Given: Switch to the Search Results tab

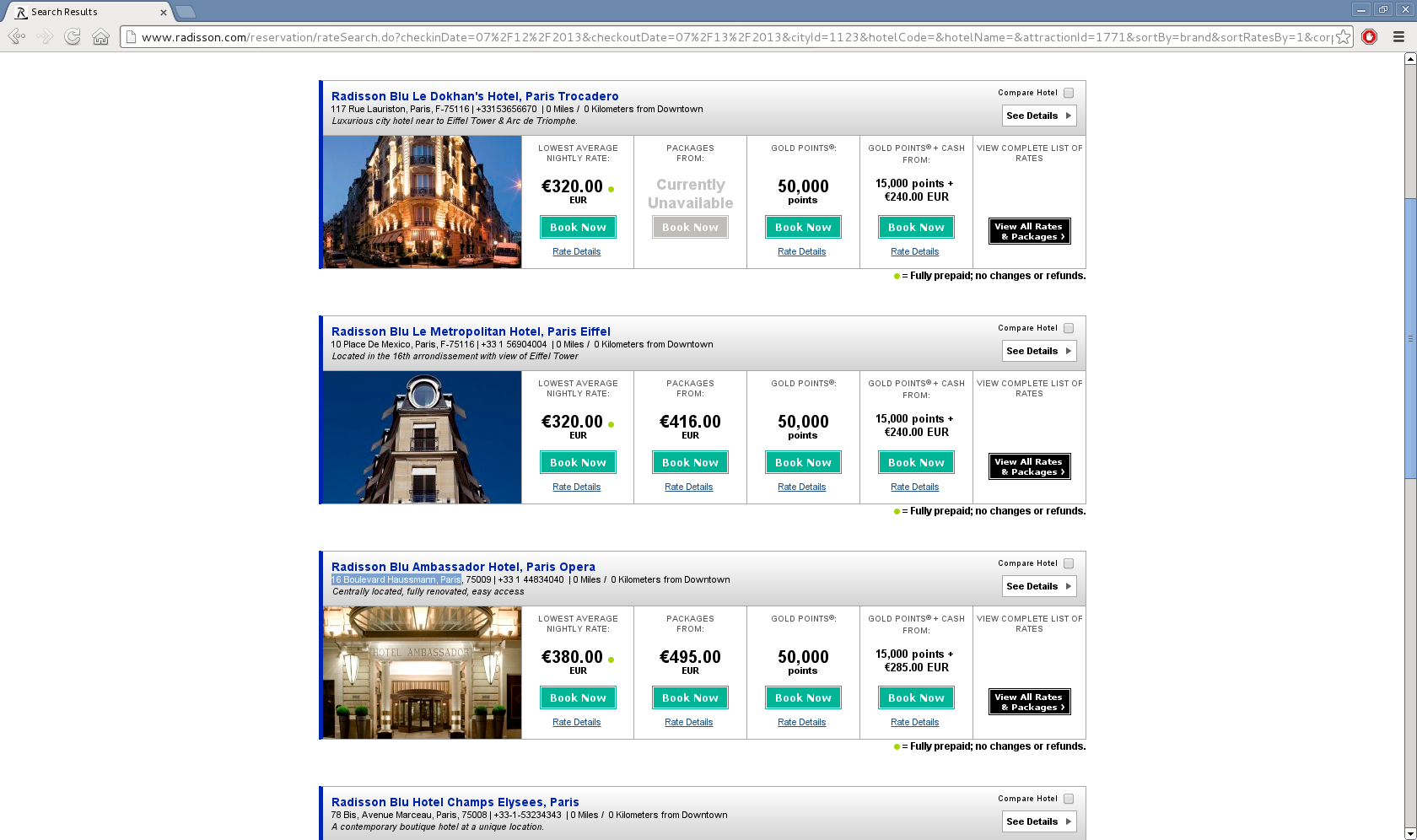Looking at the screenshot, I should pyautogui.click(x=84, y=12).
